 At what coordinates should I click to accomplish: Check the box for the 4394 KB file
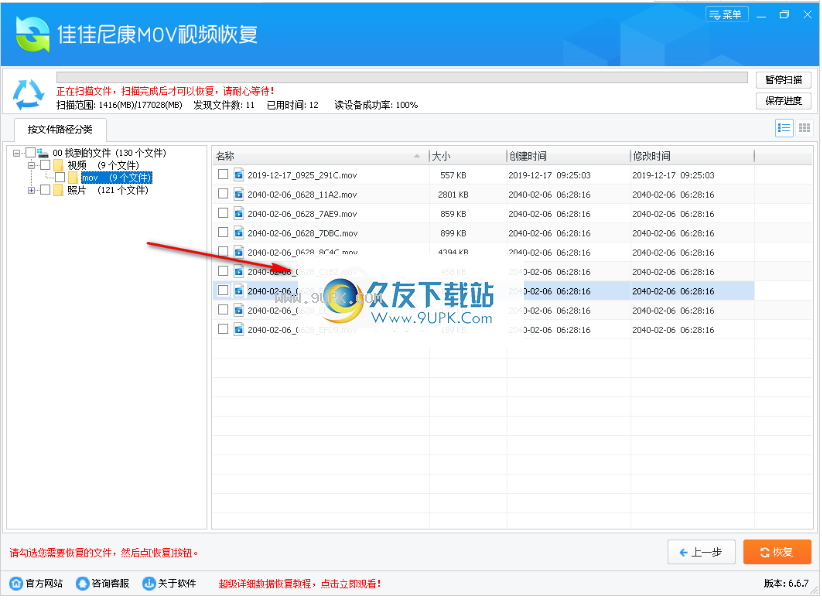click(x=223, y=251)
